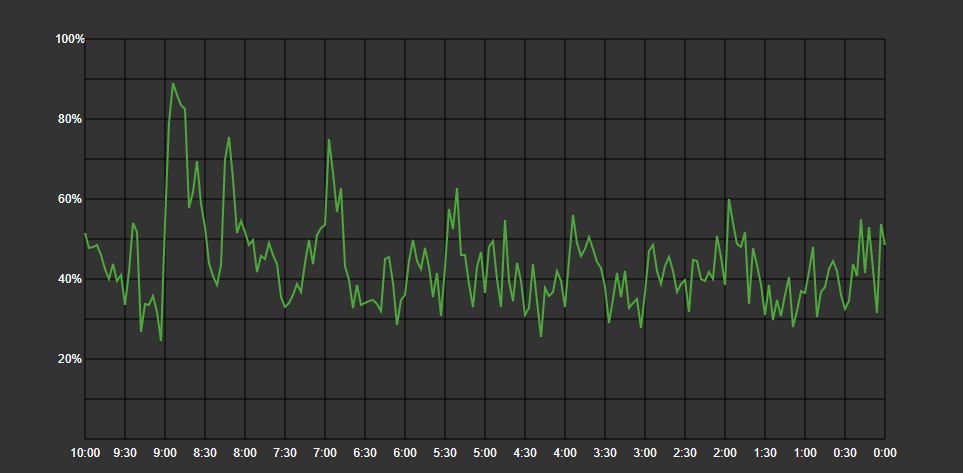Select the 4:00 time axis label
Viewport: 963px width, 473px height.
565,453
